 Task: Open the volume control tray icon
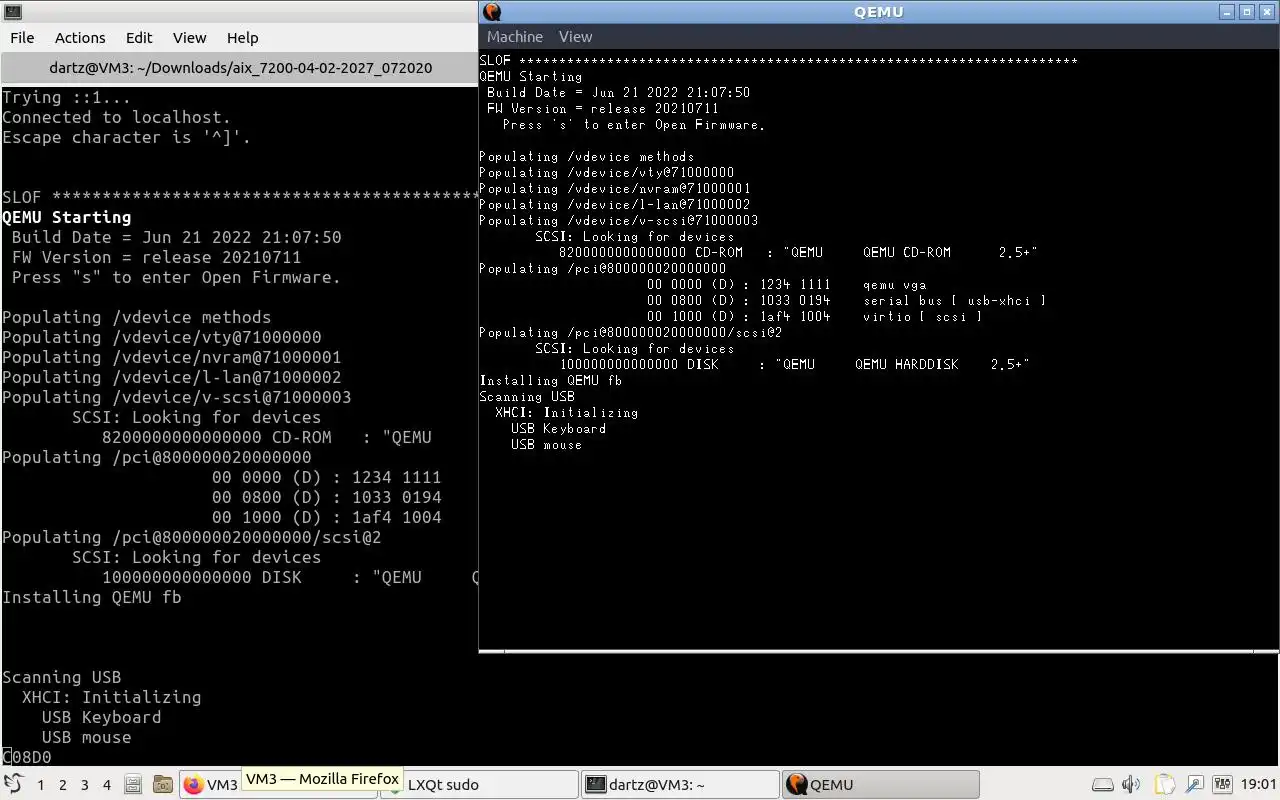[1131, 785]
